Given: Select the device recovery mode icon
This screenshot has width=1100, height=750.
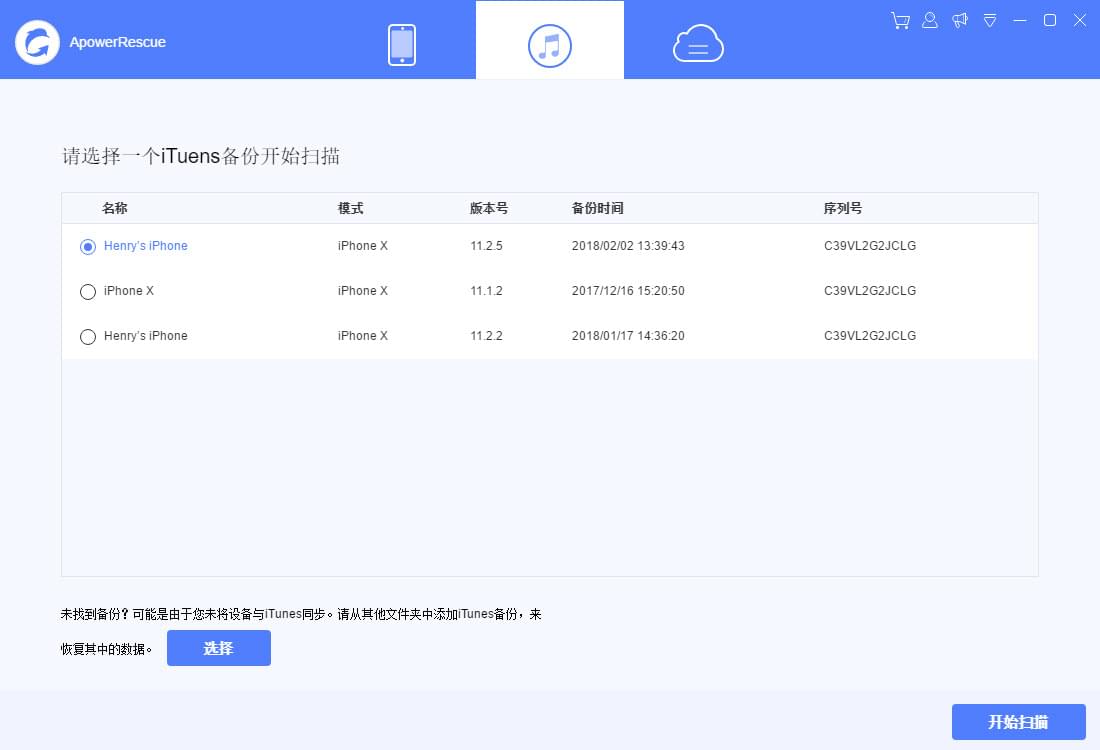Looking at the screenshot, I should coord(401,43).
